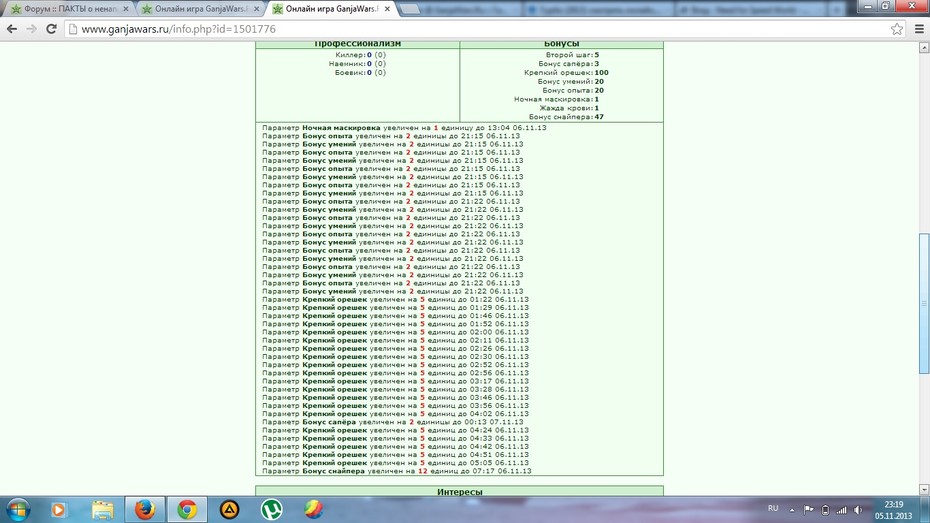Screen dimensions: 930x523
Task: Click the Крепкий орешек row until 04:24
Action: tap(395, 430)
